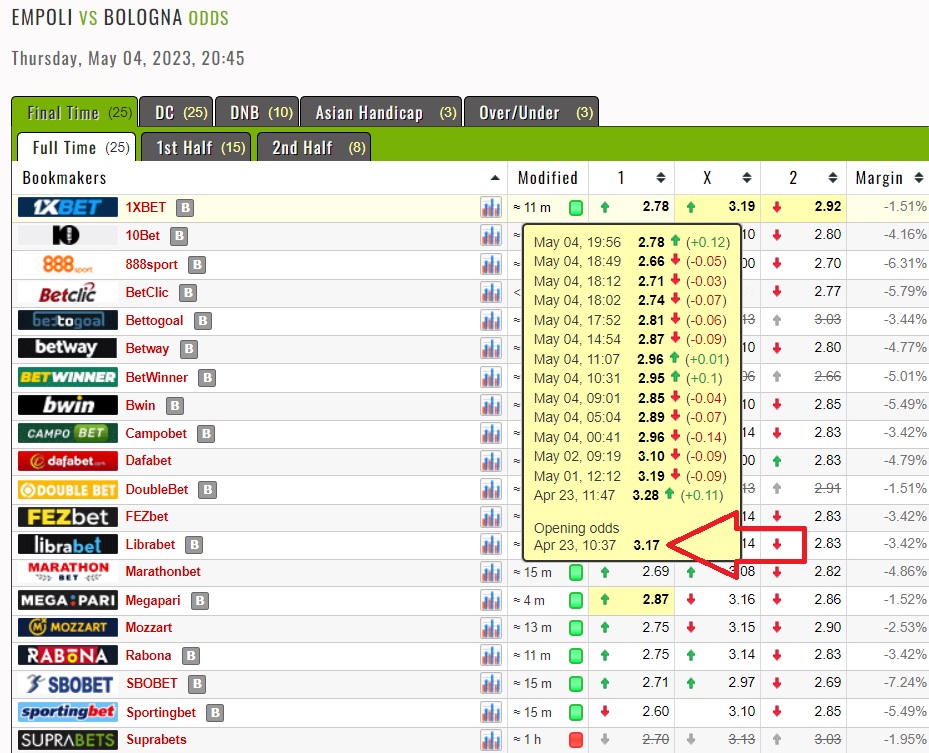
Task: Switch to the DNB (10) tab
Action: (257, 113)
